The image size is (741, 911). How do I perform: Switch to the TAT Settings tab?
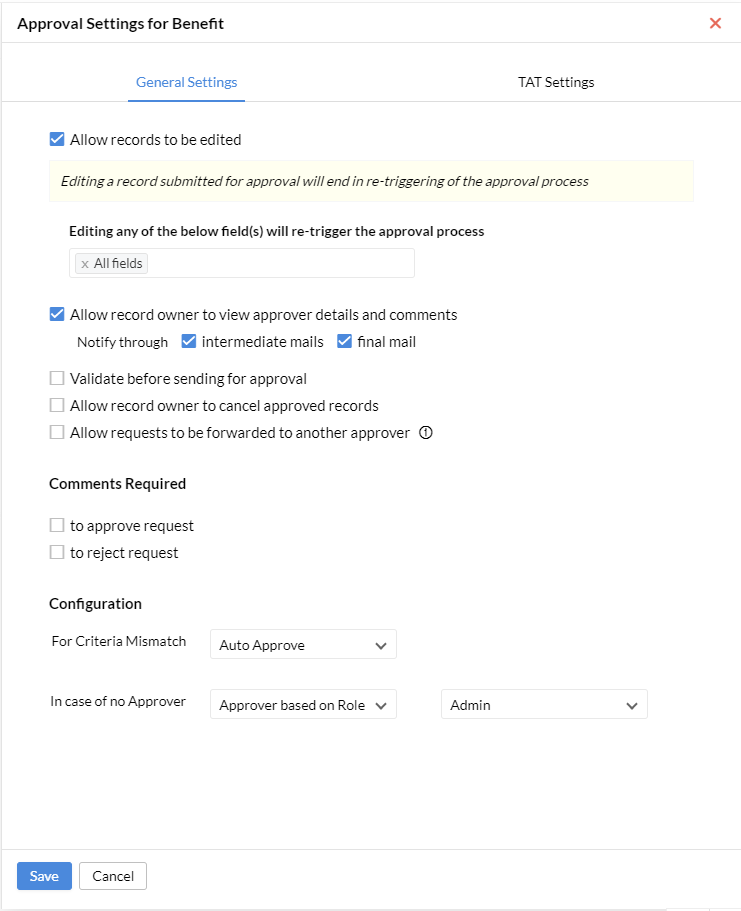pyautogui.click(x=556, y=82)
